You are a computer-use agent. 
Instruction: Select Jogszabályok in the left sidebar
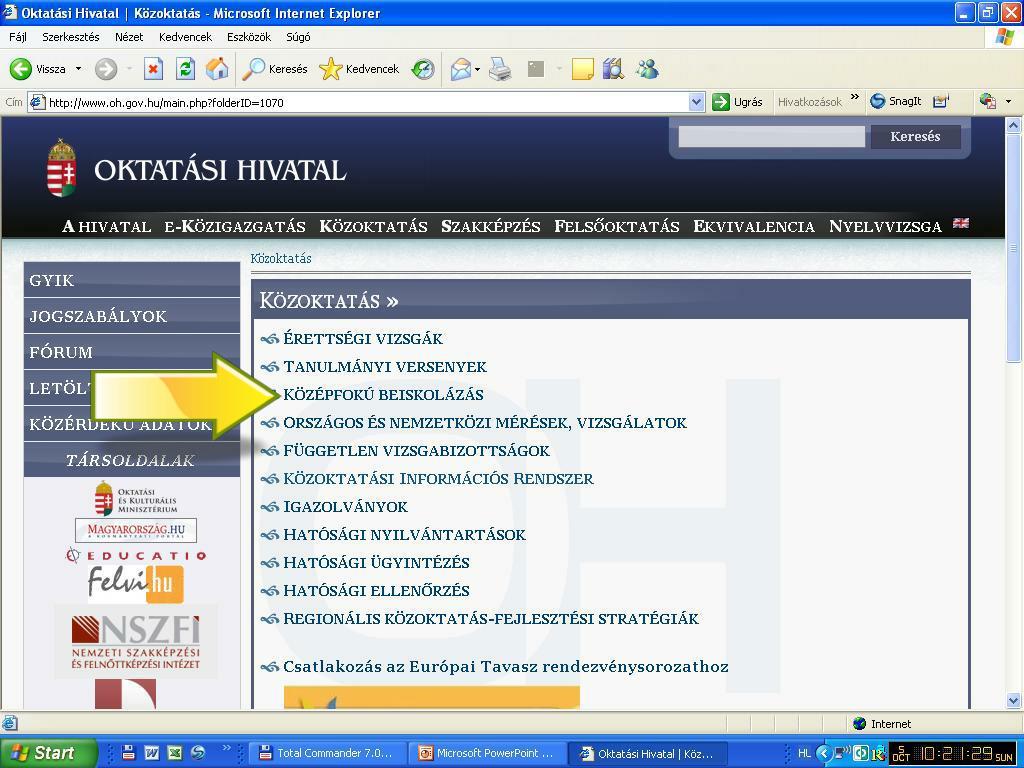point(132,316)
